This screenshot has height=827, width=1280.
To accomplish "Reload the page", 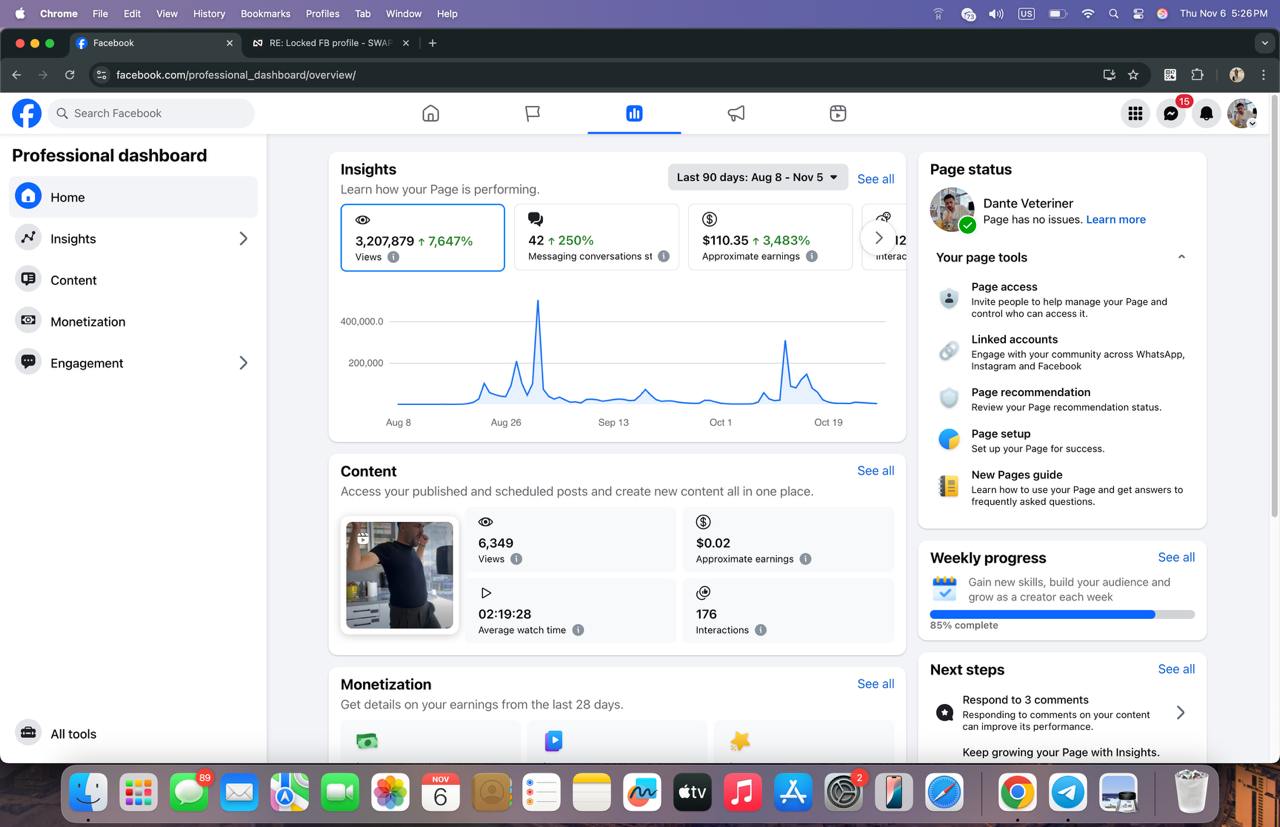I will point(69,74).
